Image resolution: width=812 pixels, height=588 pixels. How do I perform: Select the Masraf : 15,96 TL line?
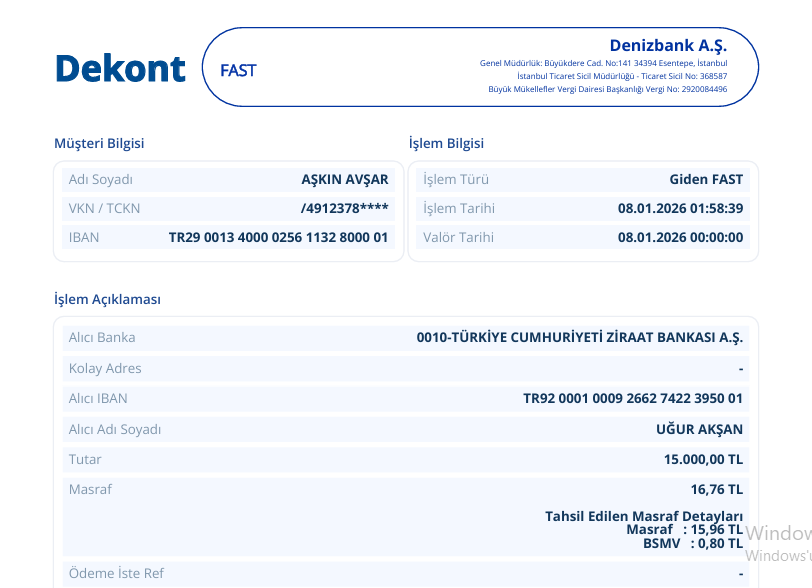click(685, 529)
